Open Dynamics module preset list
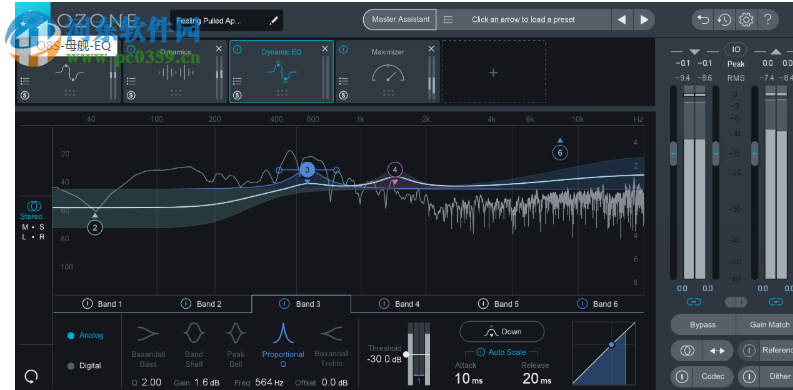Screen dimensions: 793x390 coord(131,80)
